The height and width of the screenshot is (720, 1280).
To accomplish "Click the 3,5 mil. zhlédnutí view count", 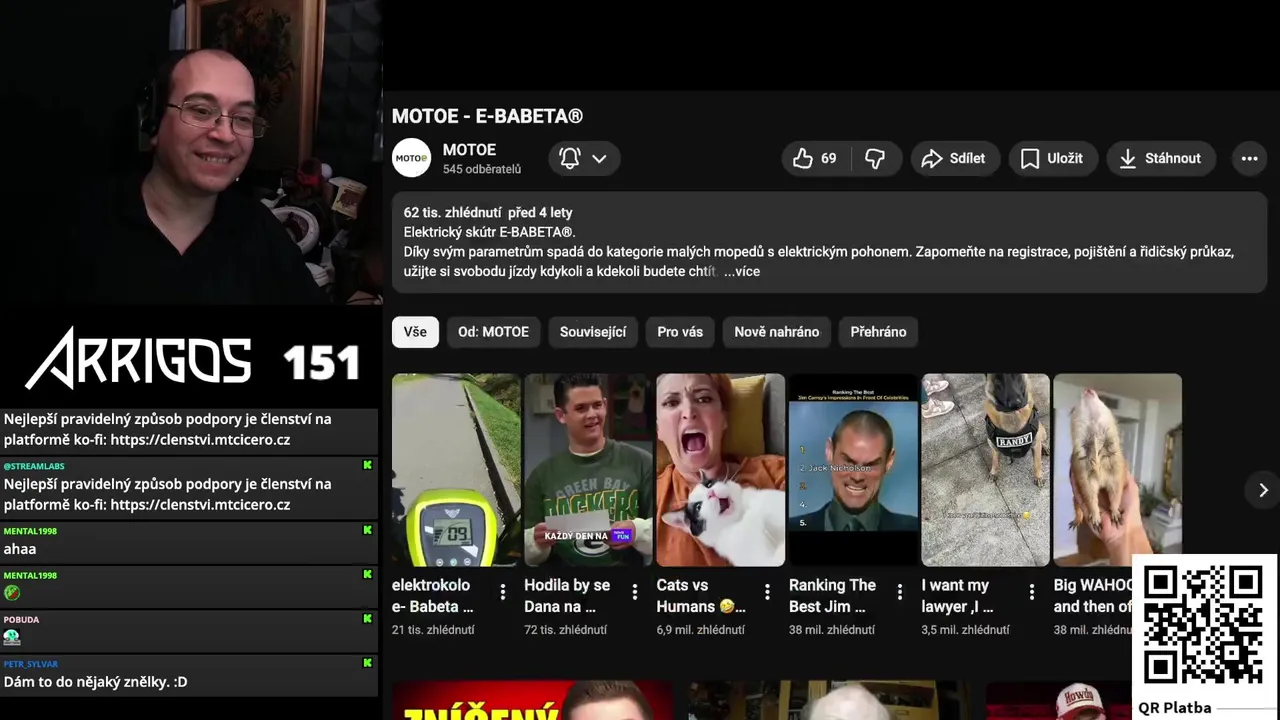I will coord(965,630).
